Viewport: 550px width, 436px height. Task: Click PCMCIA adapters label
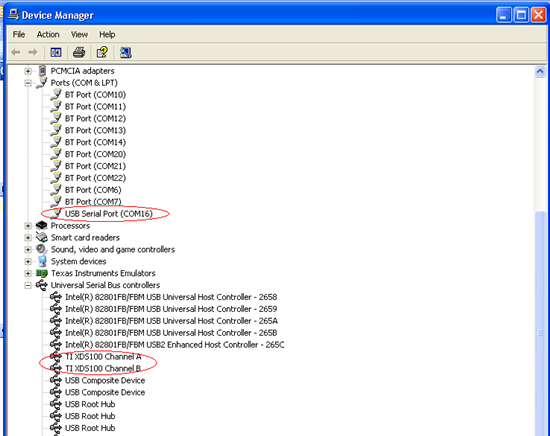click(x=82, y=71)
